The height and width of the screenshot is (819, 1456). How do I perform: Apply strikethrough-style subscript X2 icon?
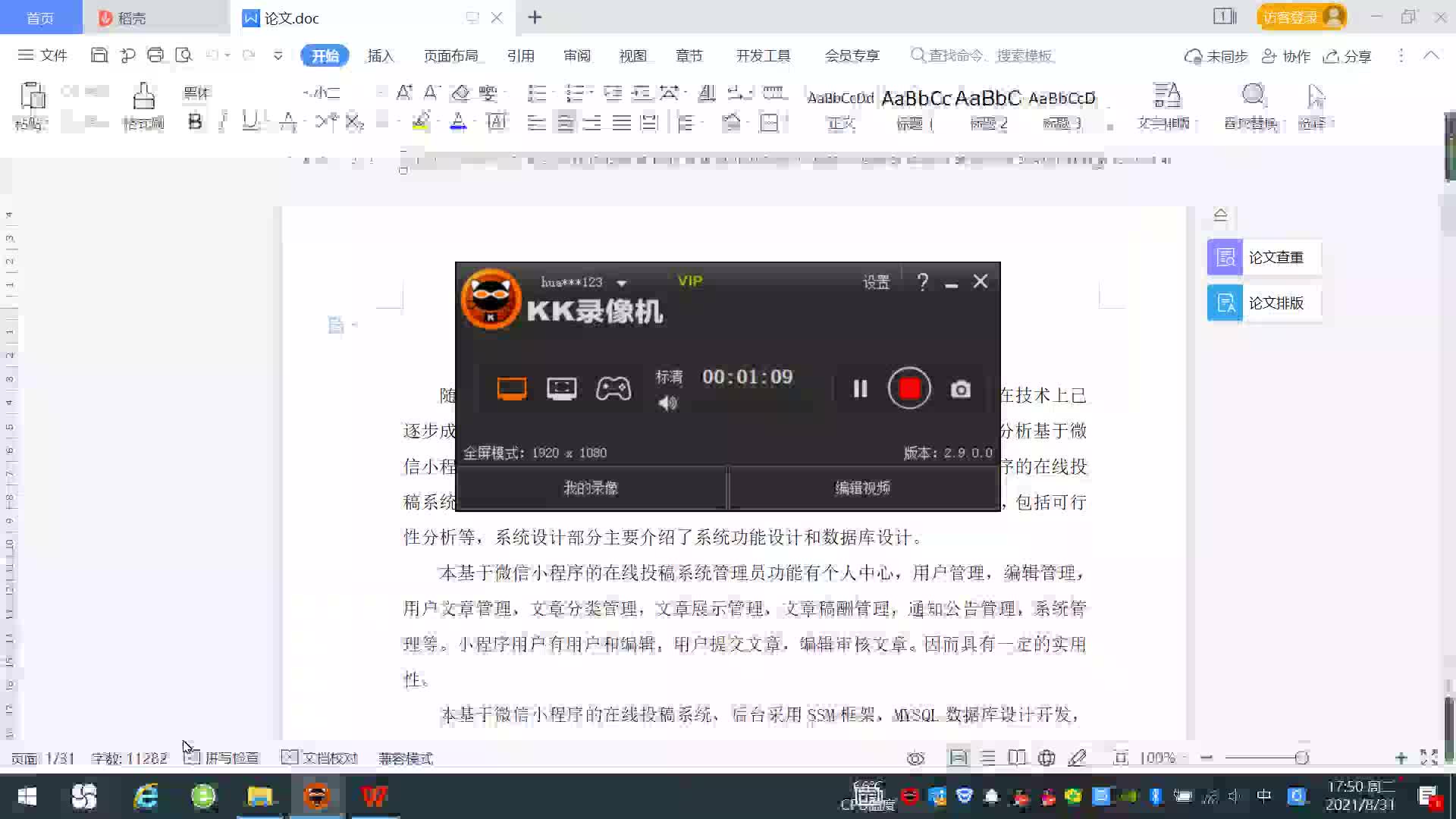click(355, 122)
